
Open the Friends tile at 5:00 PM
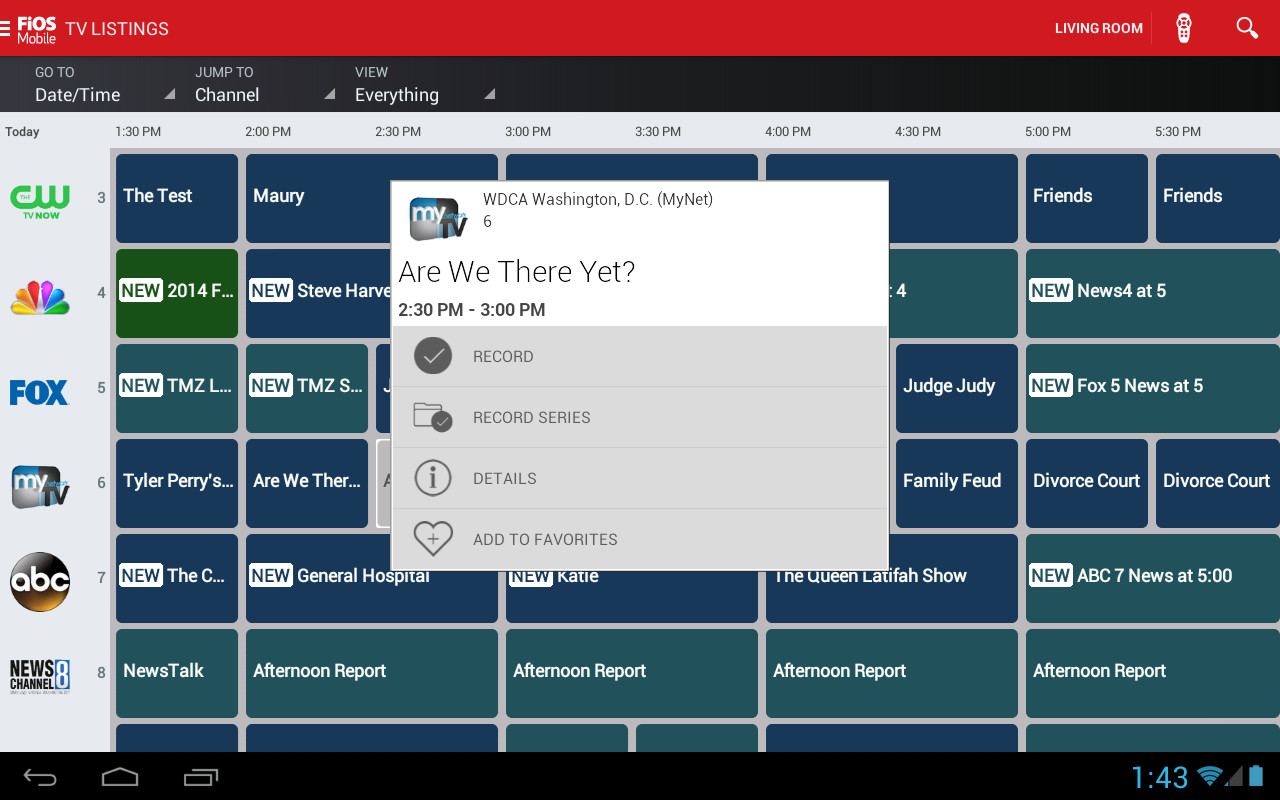pyautogui.click(x=1087, y=198)
